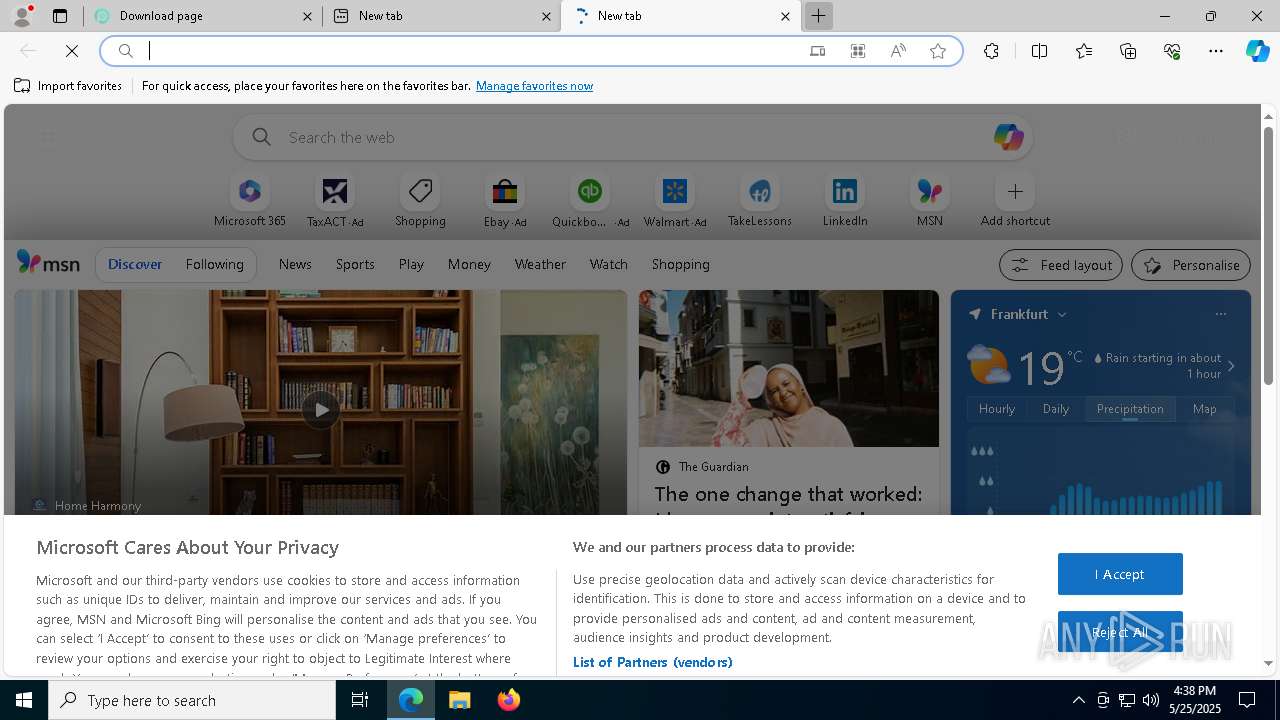Switch to the middle New tab
Viewport: 1280px width, 720px height.
coord(444,16)
